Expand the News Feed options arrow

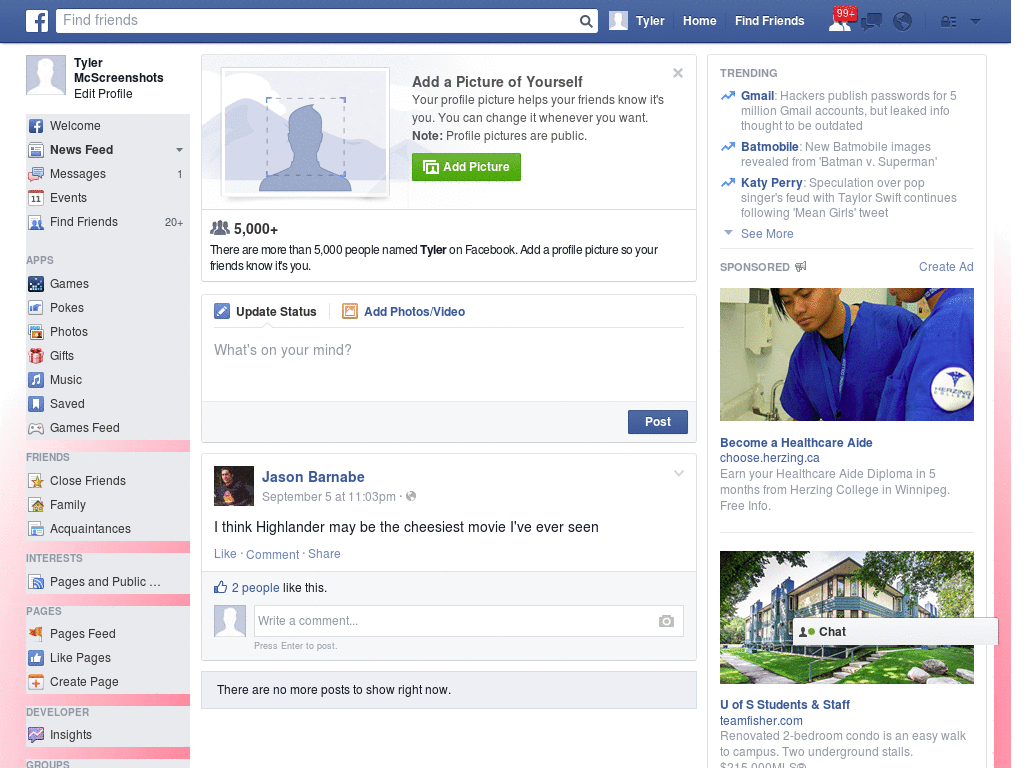(179, 150)
